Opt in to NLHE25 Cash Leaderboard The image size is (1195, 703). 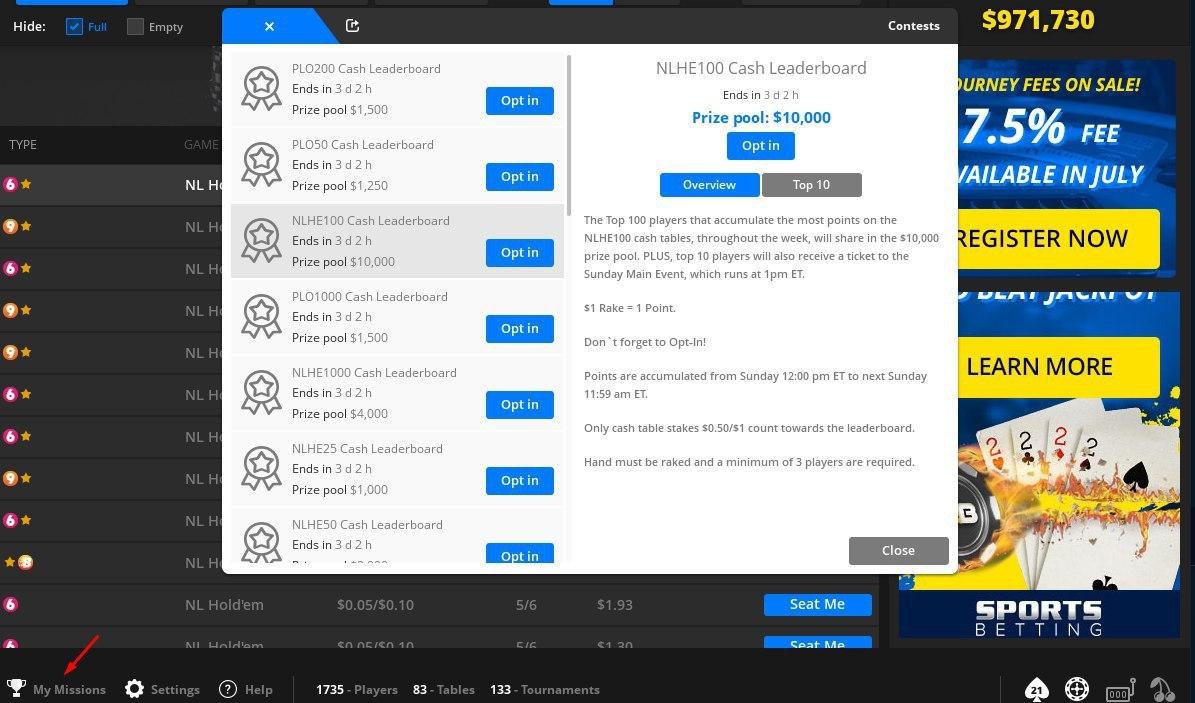(520, 480)
